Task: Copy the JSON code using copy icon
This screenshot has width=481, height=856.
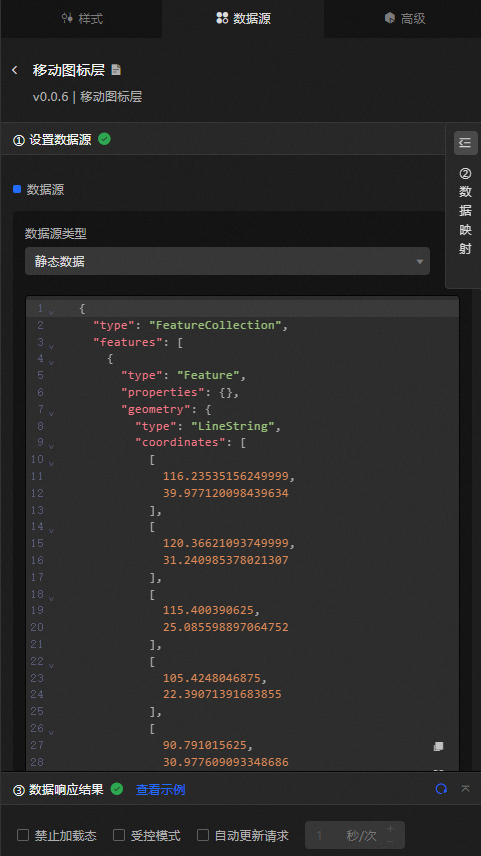Action: [438, 746]
